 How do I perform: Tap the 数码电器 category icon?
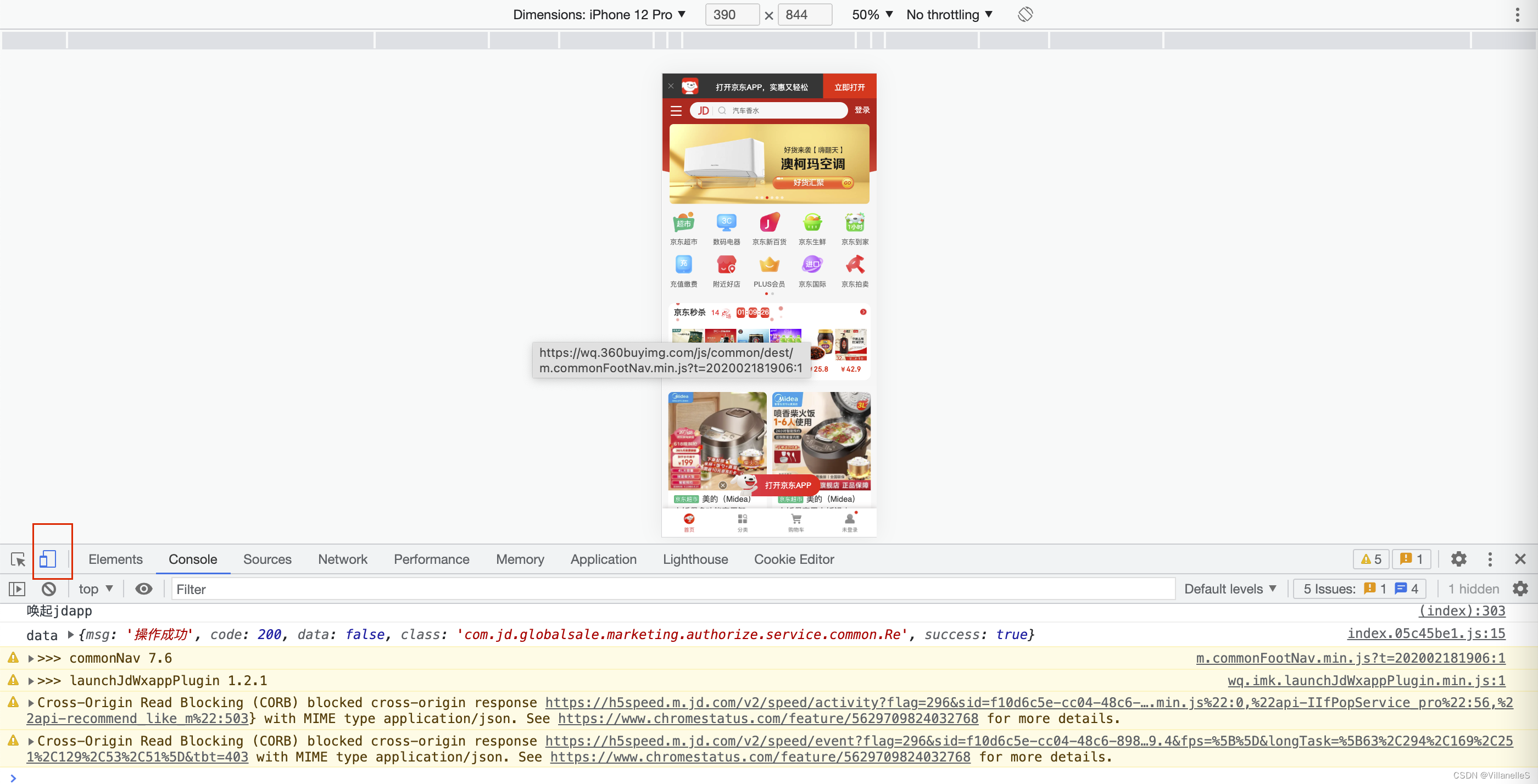coord(726,222)
